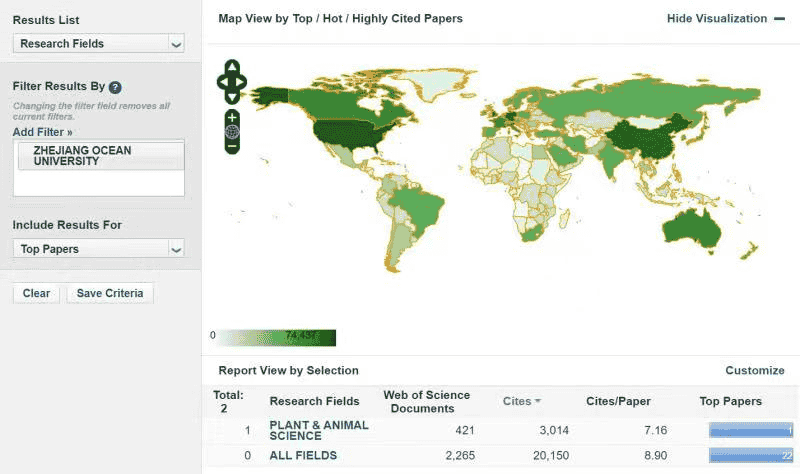
Task: Click the Add Filter link
Action: tap(42, 132)
